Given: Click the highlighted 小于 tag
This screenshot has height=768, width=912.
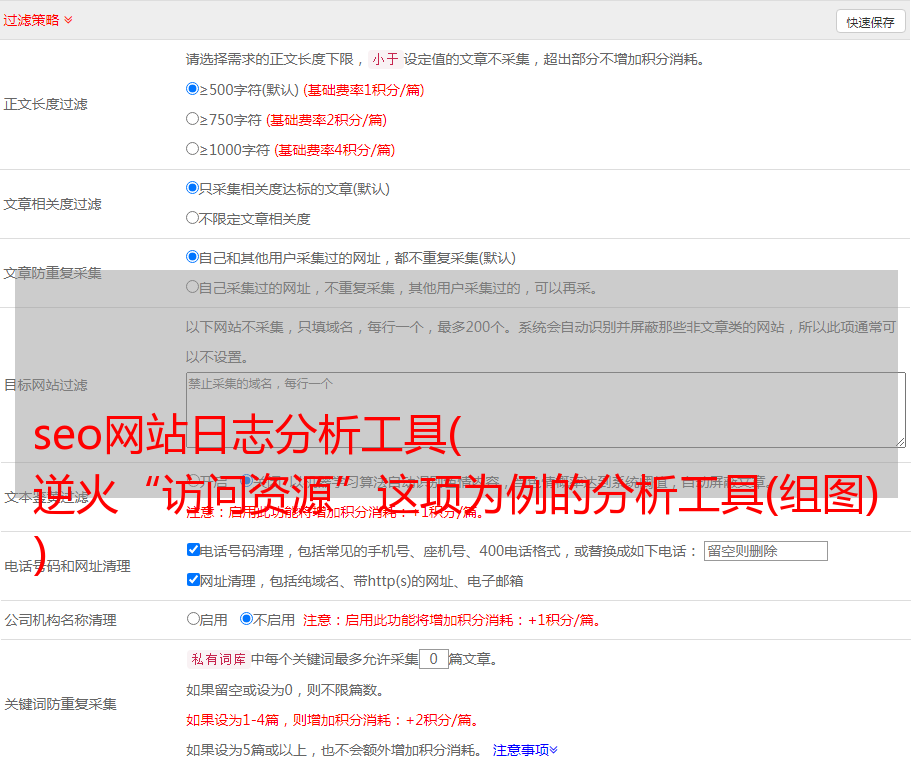Looking at the screenshot, I should (x=385, y=59).
